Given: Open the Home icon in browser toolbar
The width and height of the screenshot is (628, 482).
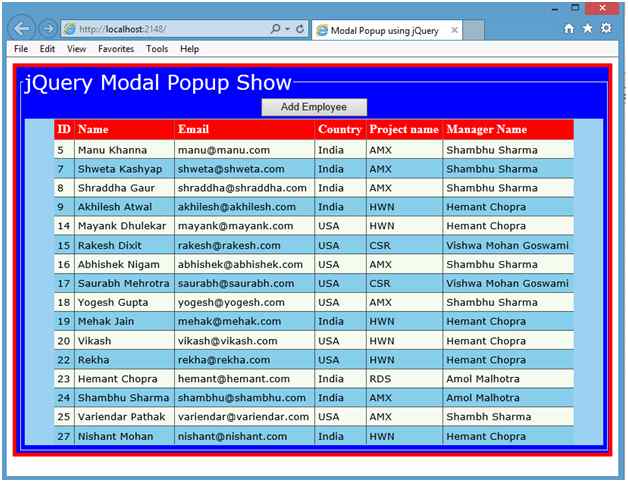Looking at the screenshot, I should 569,28.
